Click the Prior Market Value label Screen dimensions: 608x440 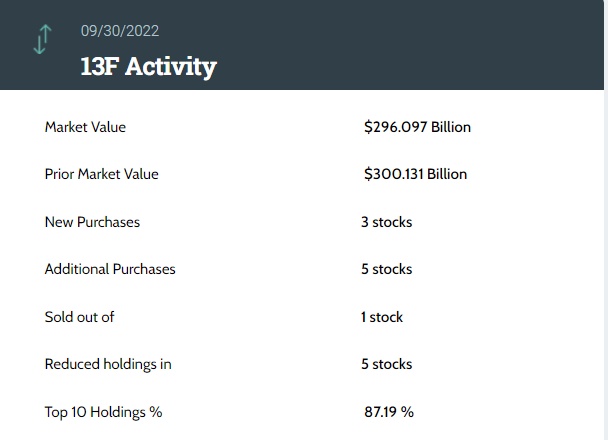point(102,174)
